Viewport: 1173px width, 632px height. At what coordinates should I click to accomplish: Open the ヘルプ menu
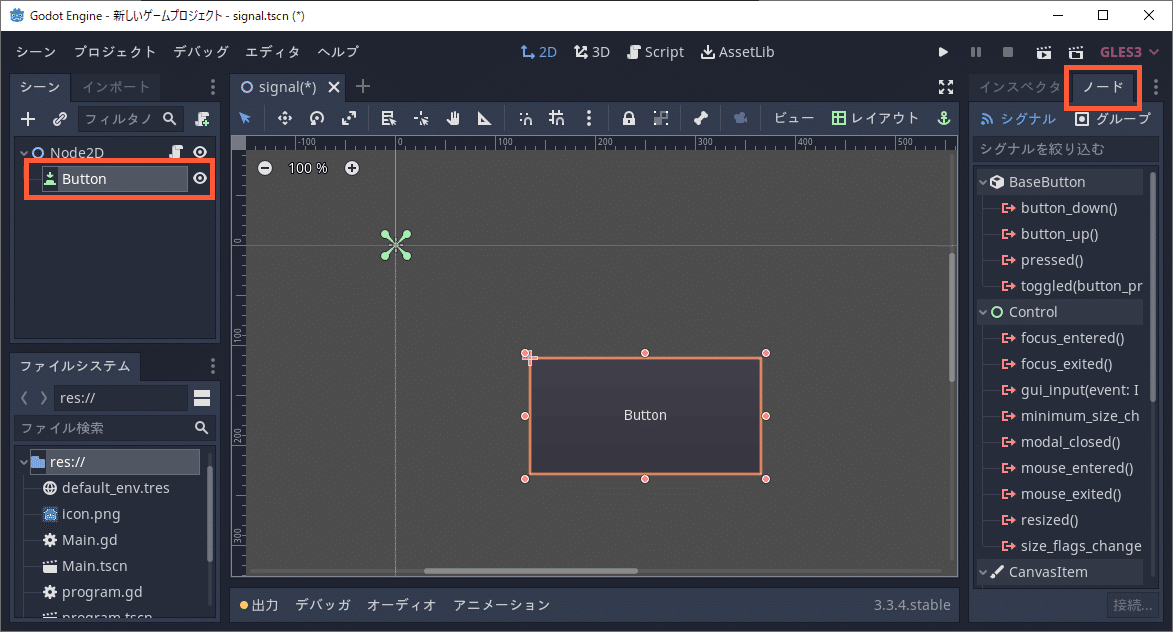(x=337, y=52)
